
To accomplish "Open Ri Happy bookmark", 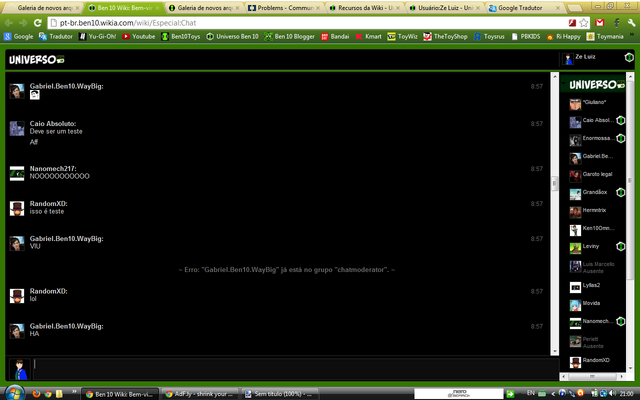I will click(x=564, y=36).
